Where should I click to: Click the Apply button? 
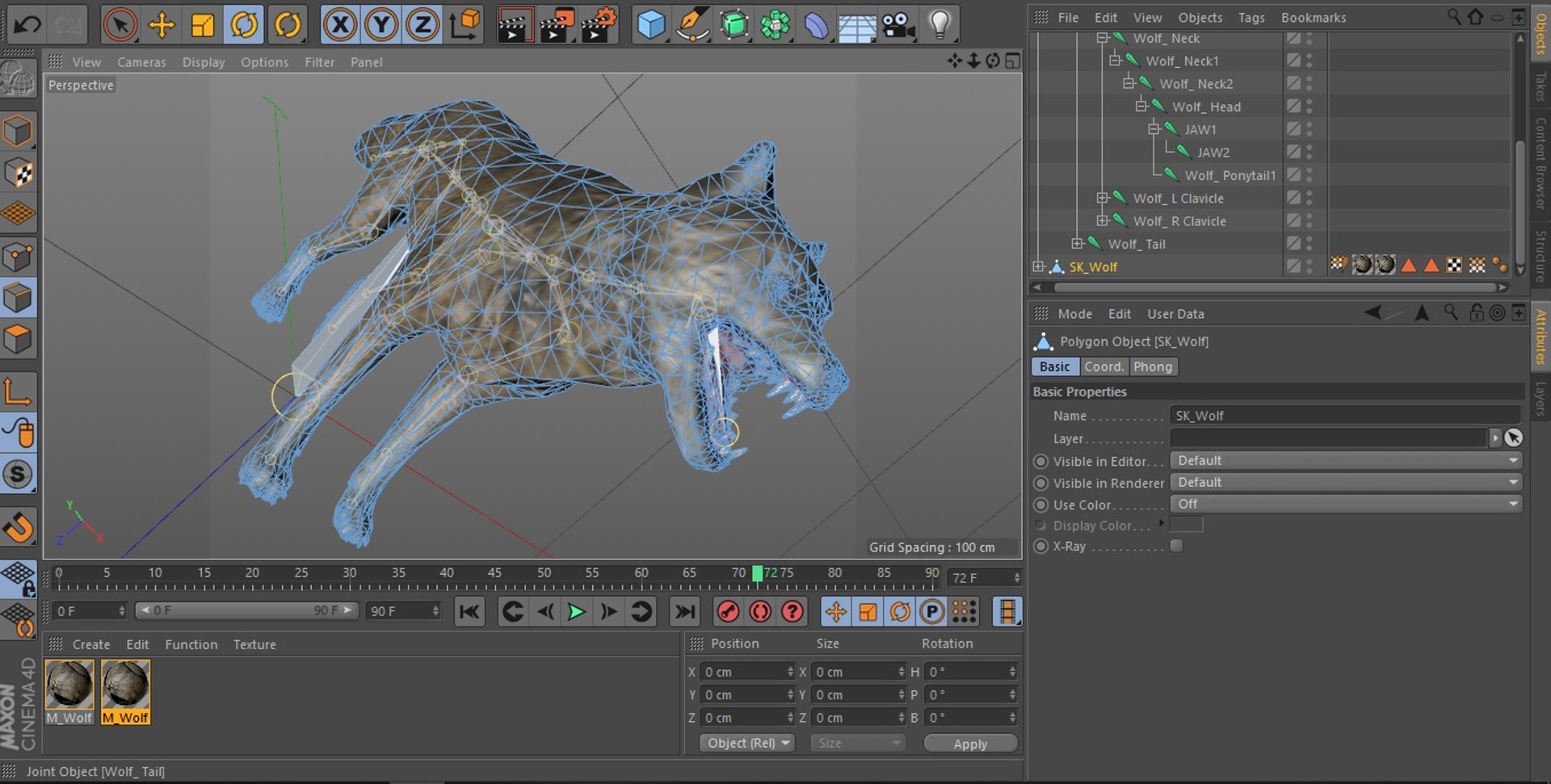tap(970, 744)
